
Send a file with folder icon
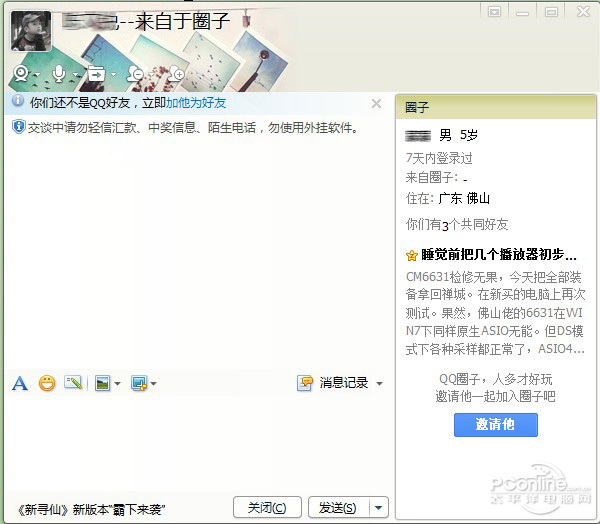pyautogui.click(x=96, y=73)
